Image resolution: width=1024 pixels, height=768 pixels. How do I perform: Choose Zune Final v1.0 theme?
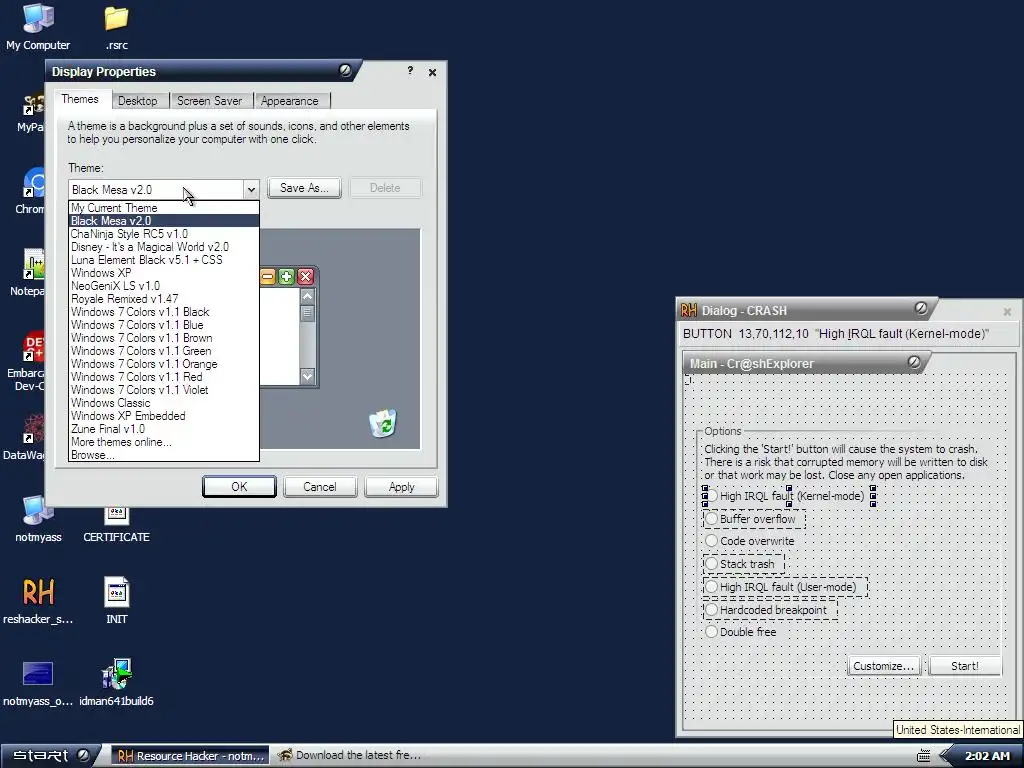[x=164, y=429]
